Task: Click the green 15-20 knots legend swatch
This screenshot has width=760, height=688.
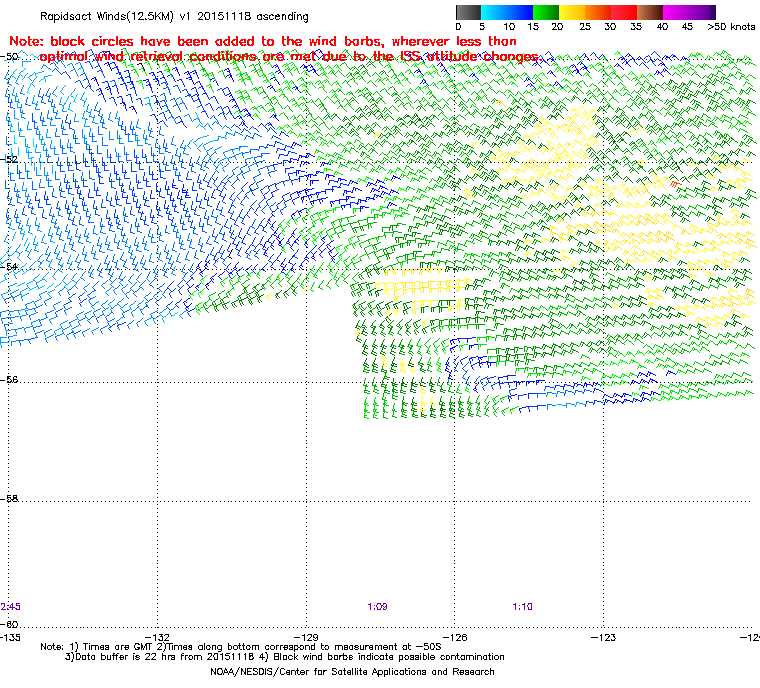Action: [x=546, y=12]
